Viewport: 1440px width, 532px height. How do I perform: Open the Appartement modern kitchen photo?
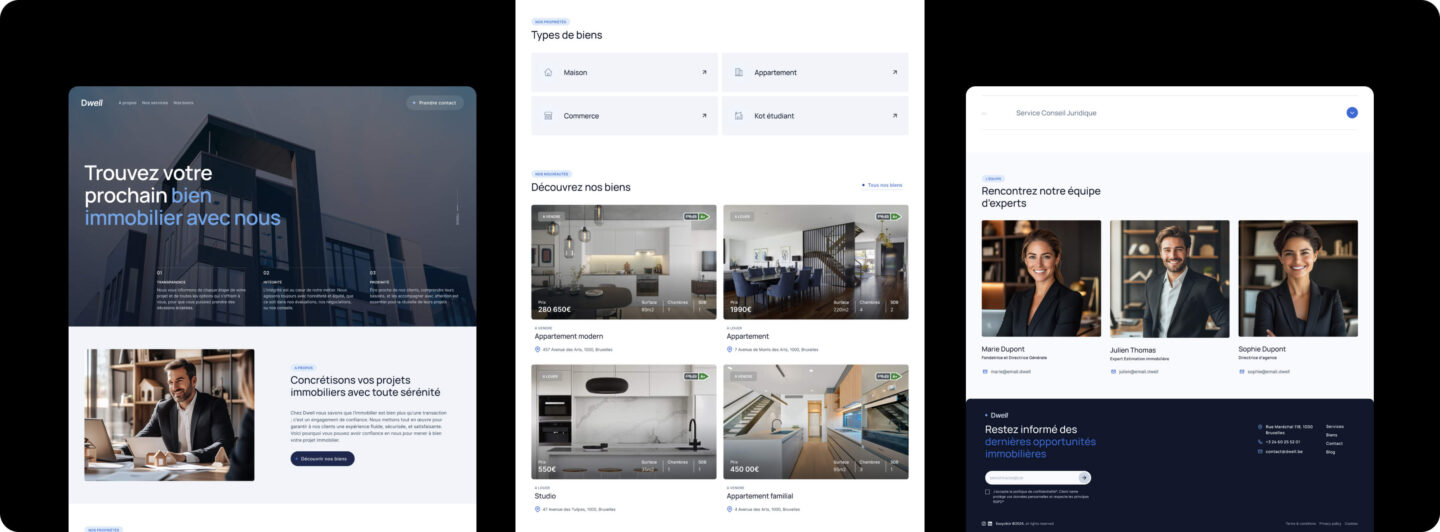[x=624, y=262]
